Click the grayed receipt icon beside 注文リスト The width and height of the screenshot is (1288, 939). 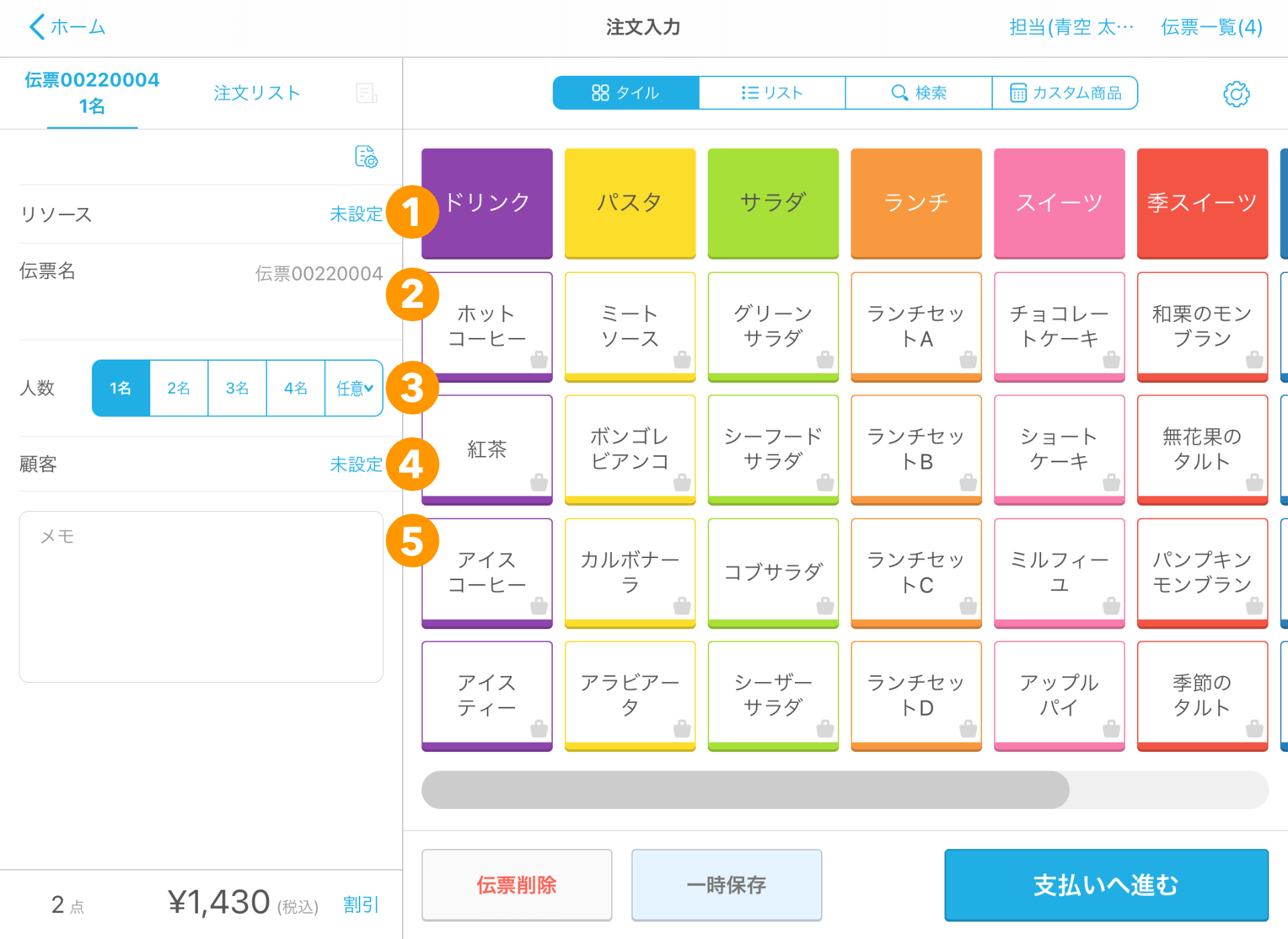pos(366,93)
